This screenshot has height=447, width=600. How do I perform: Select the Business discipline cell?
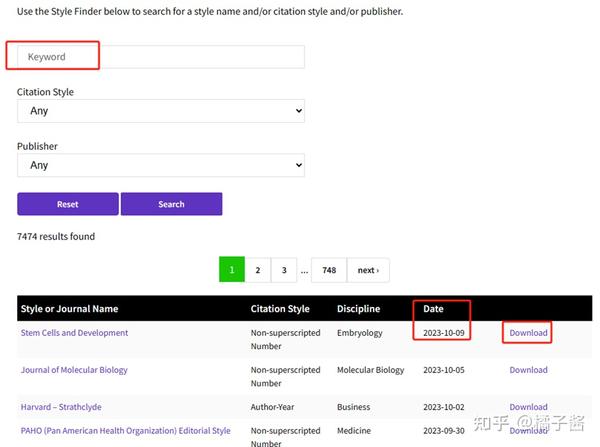354,407
